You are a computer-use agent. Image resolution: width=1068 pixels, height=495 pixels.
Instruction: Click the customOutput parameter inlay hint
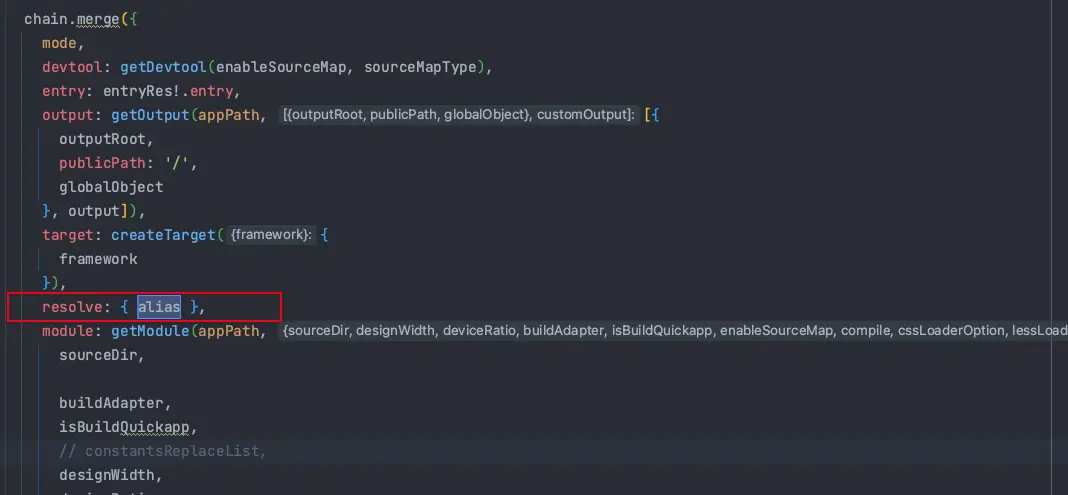pos(584,115)
